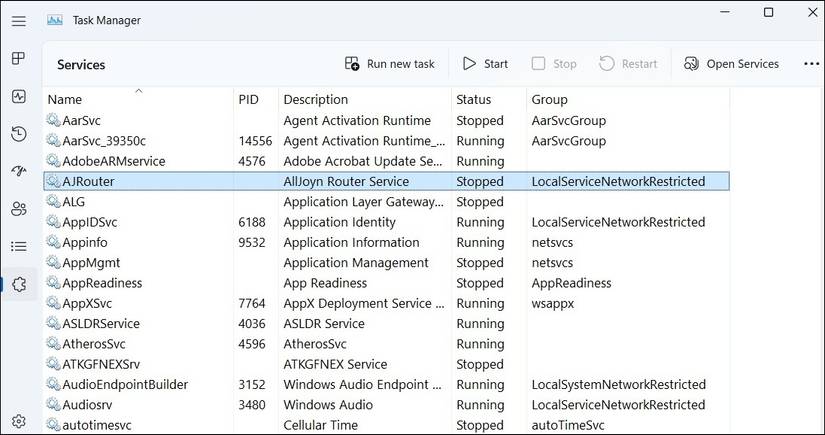Go to Startup apps page
Screen dimensions: 825x435
18,171
